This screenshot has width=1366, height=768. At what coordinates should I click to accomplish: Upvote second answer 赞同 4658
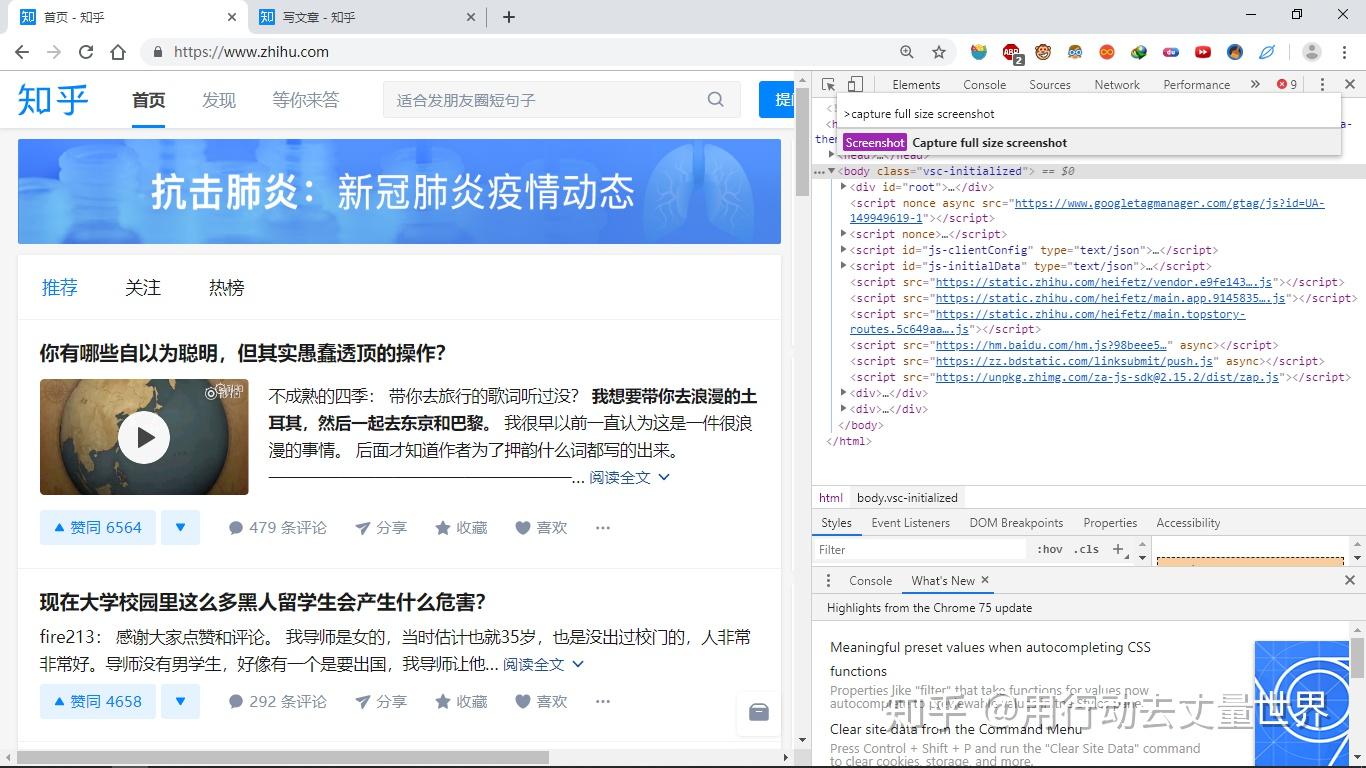[98, 701]
